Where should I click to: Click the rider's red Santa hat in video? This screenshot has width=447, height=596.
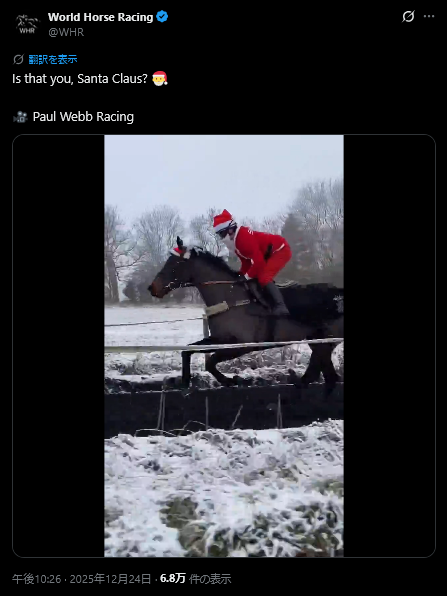coord(223,220)
